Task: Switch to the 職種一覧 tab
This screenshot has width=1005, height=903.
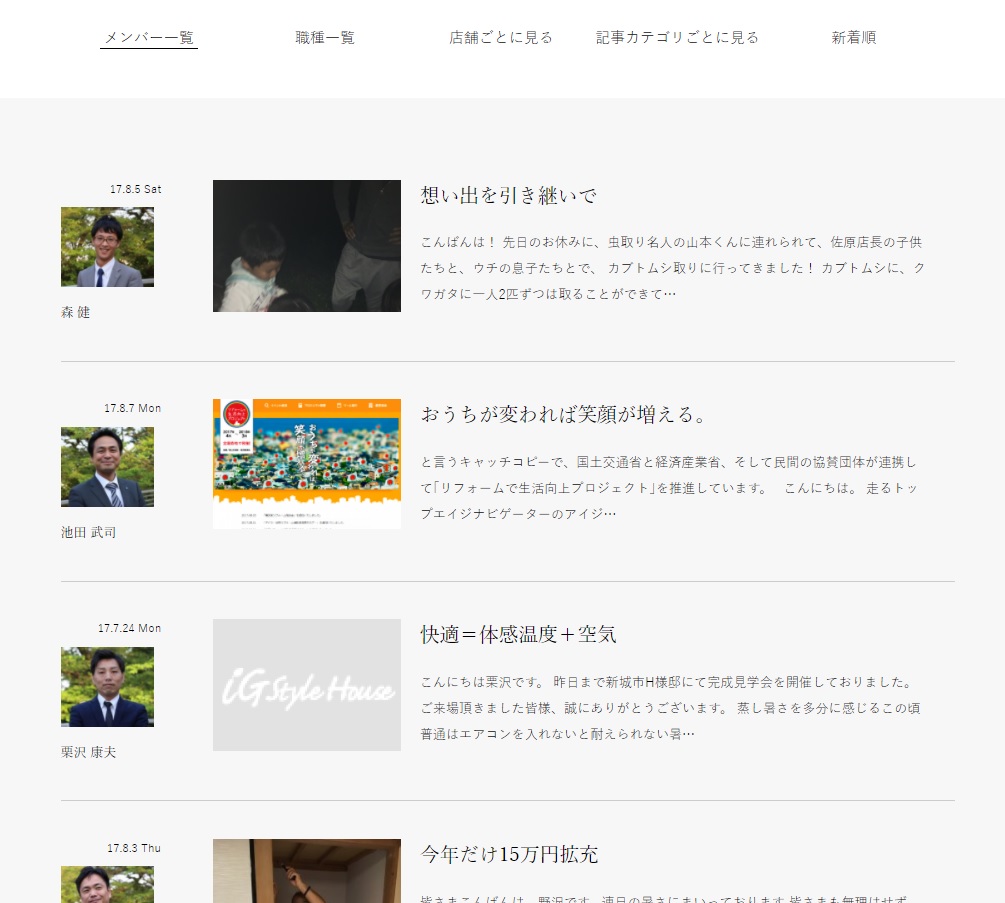Action: [325, 38]
